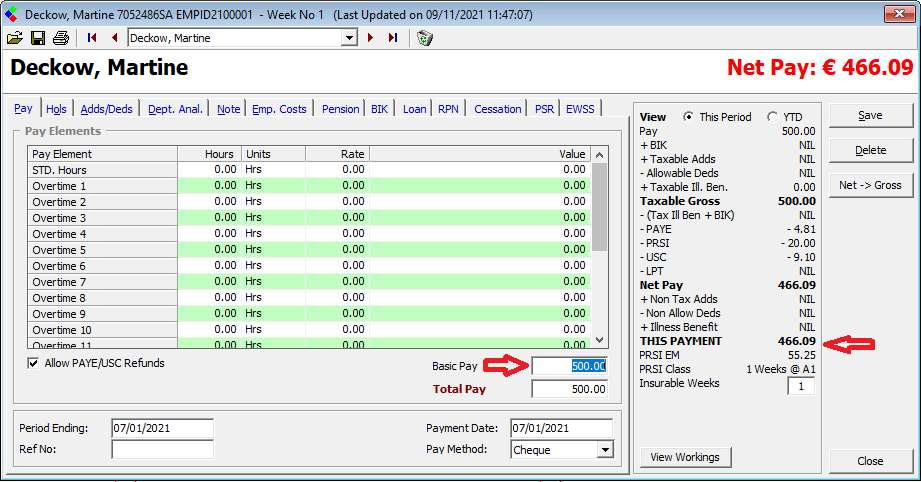Click into the Basic Pay field
The image size is (921, 482).
tap(568, 366)
